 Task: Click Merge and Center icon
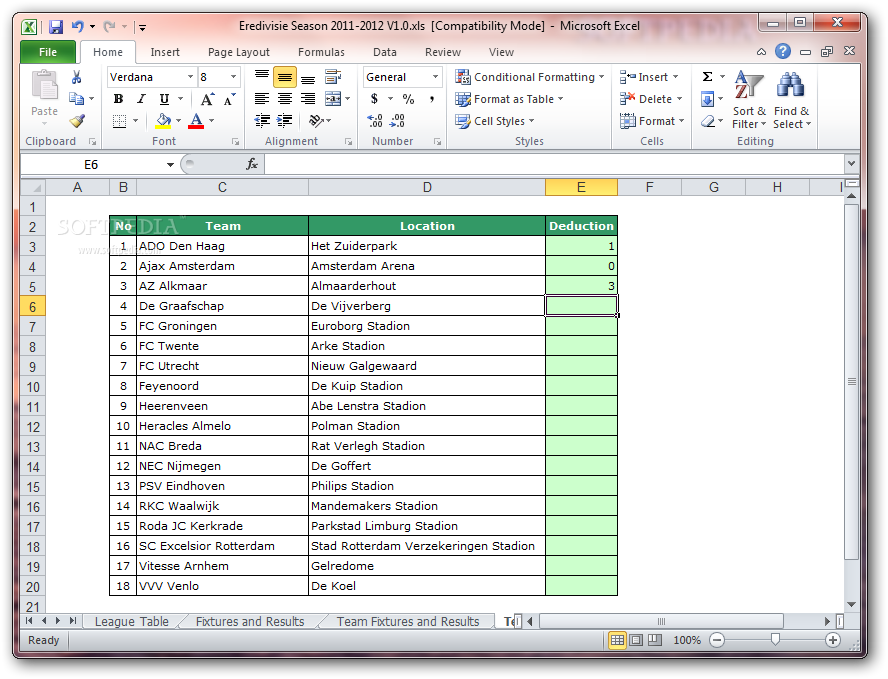point(333,99)
